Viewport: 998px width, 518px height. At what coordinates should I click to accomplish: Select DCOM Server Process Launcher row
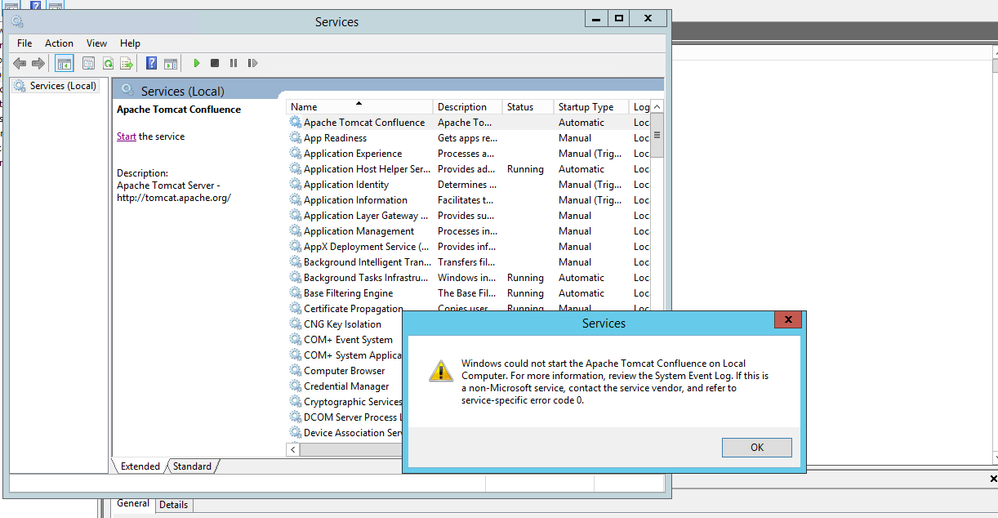click(345, 417)
